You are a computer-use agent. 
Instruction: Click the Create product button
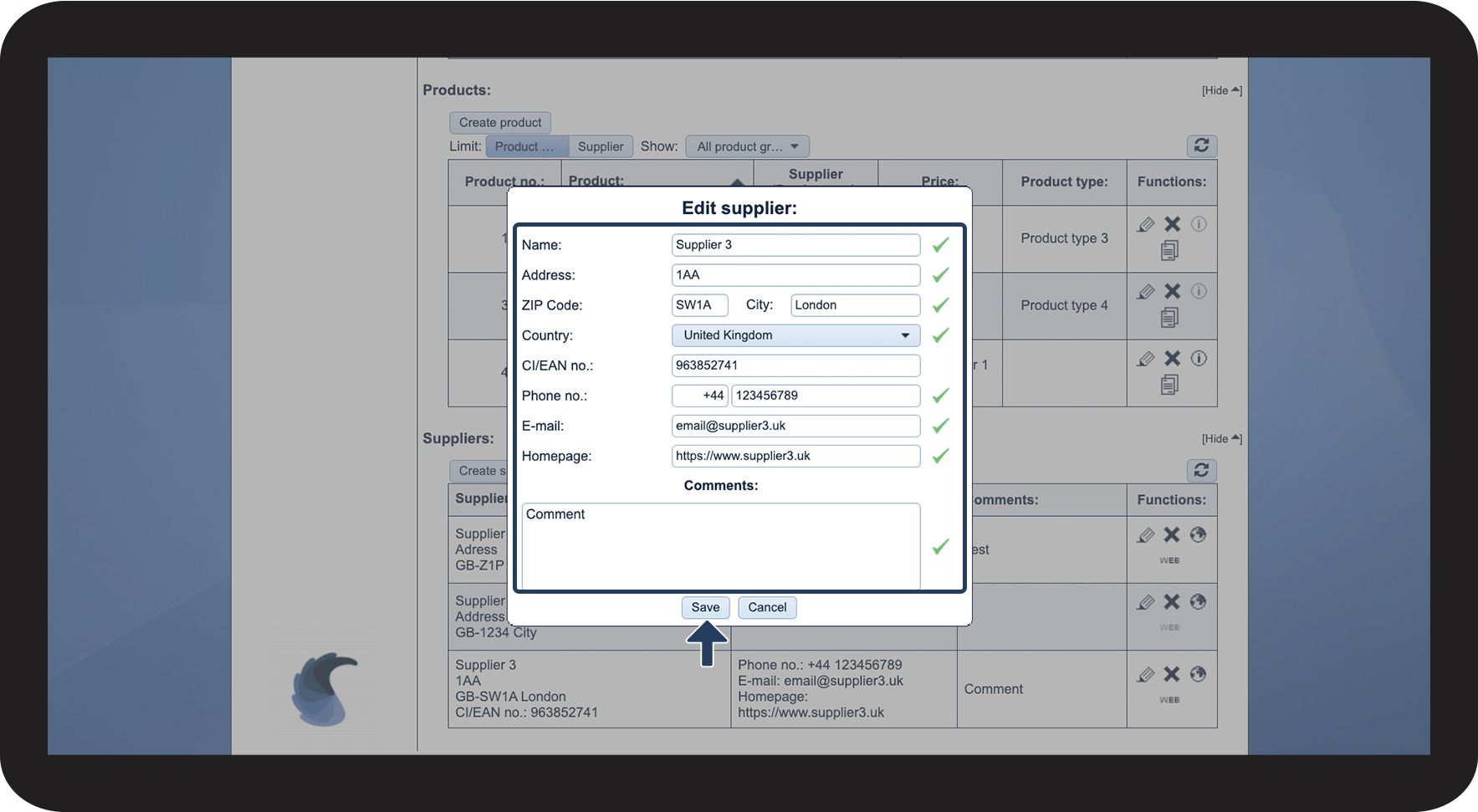[499, 123]
